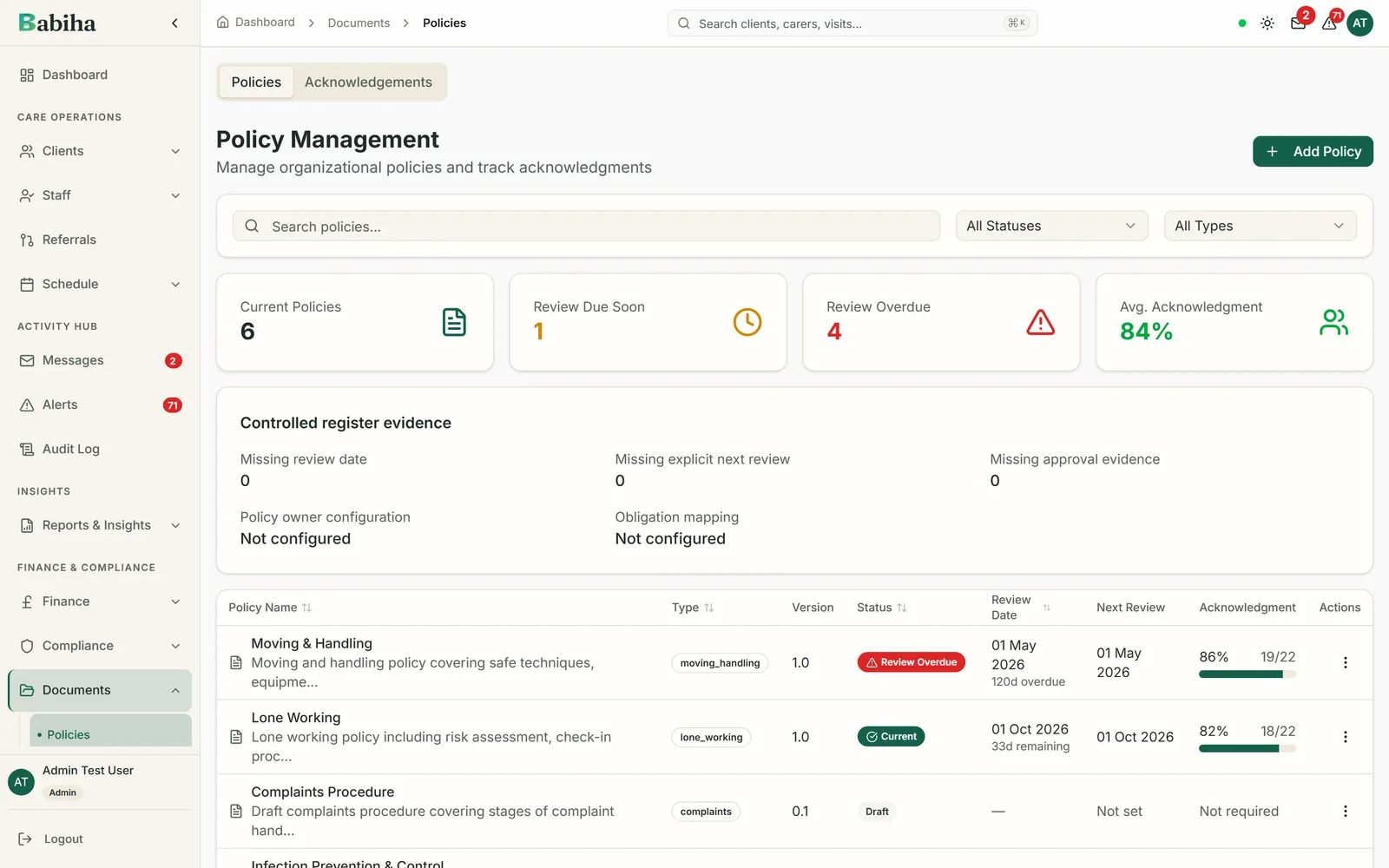1389x868 pixels.
Task: Click the Logout arrow icon
Action: point(25,838)
